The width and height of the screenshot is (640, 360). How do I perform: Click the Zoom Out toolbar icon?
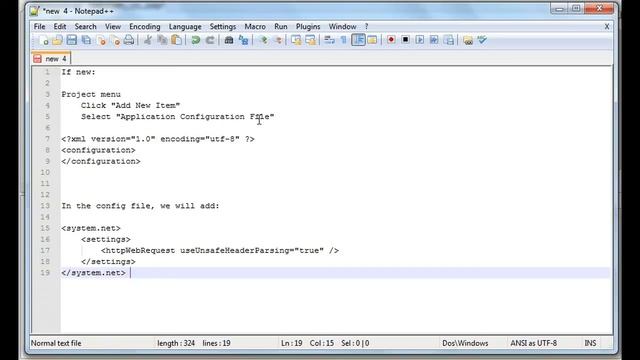coord(278,40)
